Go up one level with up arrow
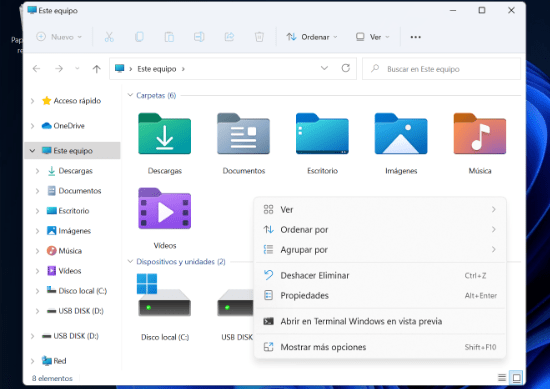 coord(96,69)
